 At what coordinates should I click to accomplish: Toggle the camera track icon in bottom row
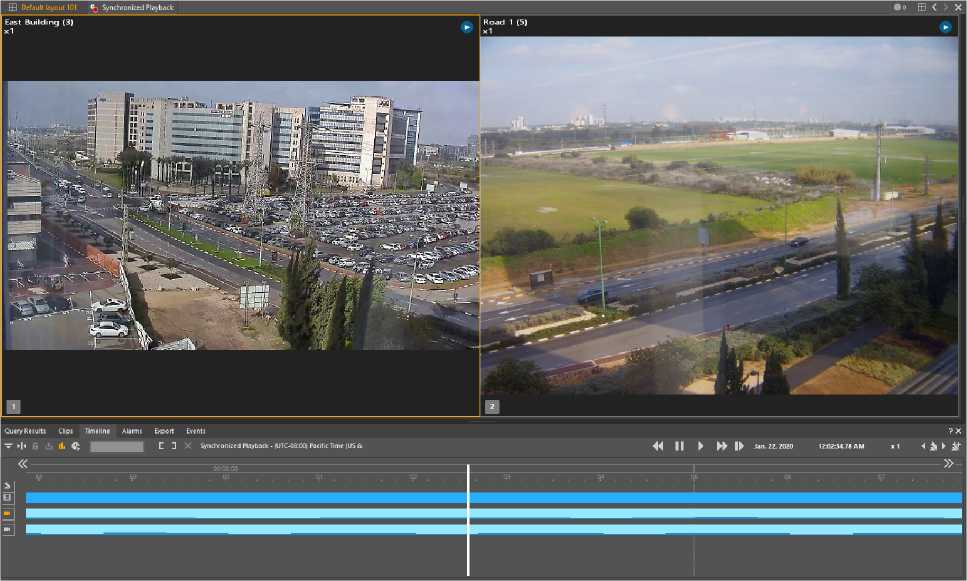(7, 529)
